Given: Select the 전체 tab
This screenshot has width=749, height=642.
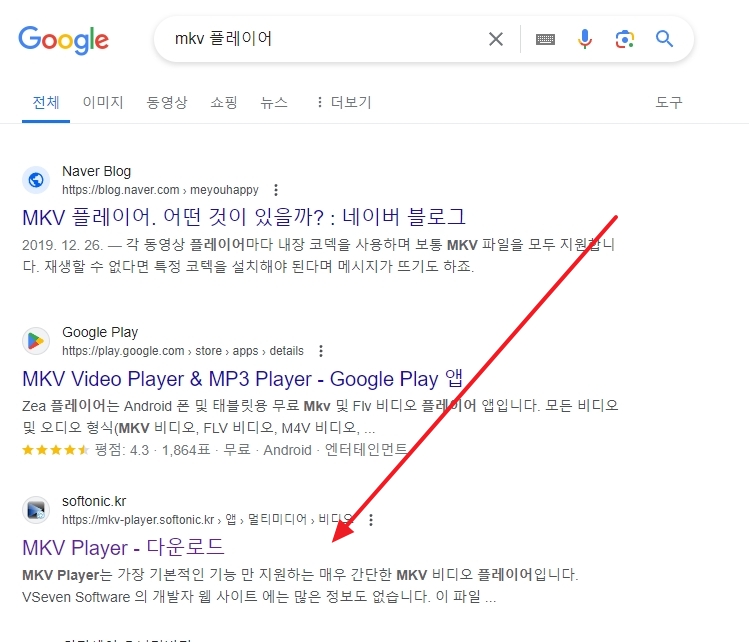Looking at the screenshot, I should [x=46, y=102].
